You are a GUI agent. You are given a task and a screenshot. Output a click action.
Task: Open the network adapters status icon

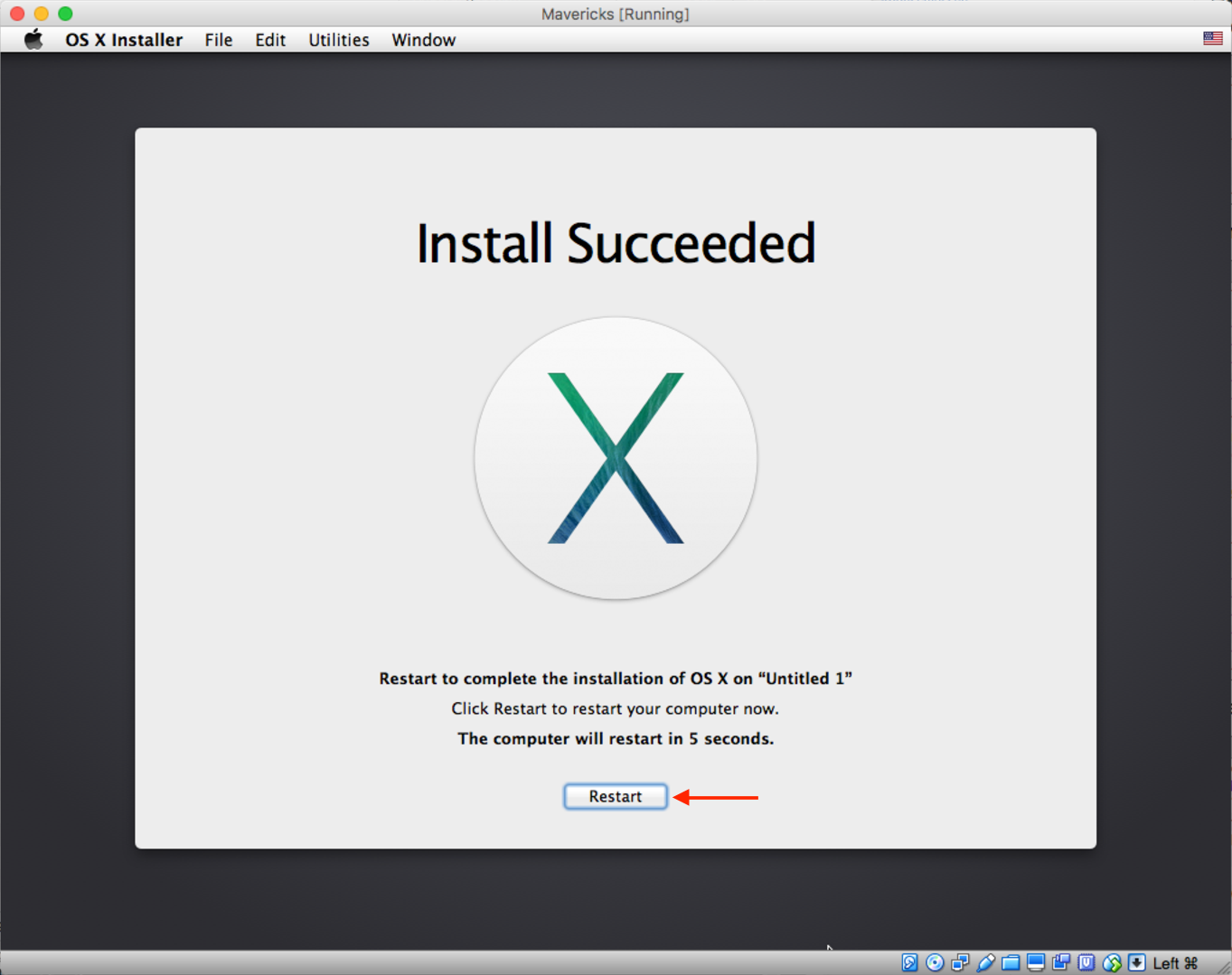pos(960,963)
